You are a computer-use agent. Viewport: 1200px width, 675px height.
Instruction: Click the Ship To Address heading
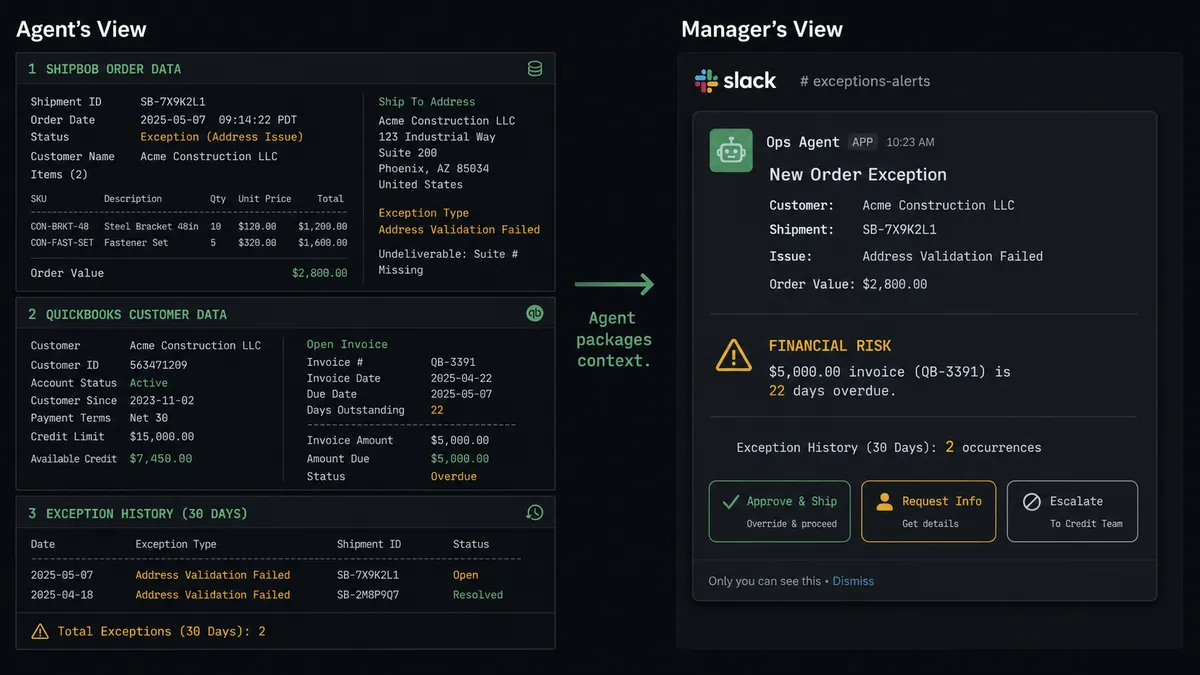[427, 102]
